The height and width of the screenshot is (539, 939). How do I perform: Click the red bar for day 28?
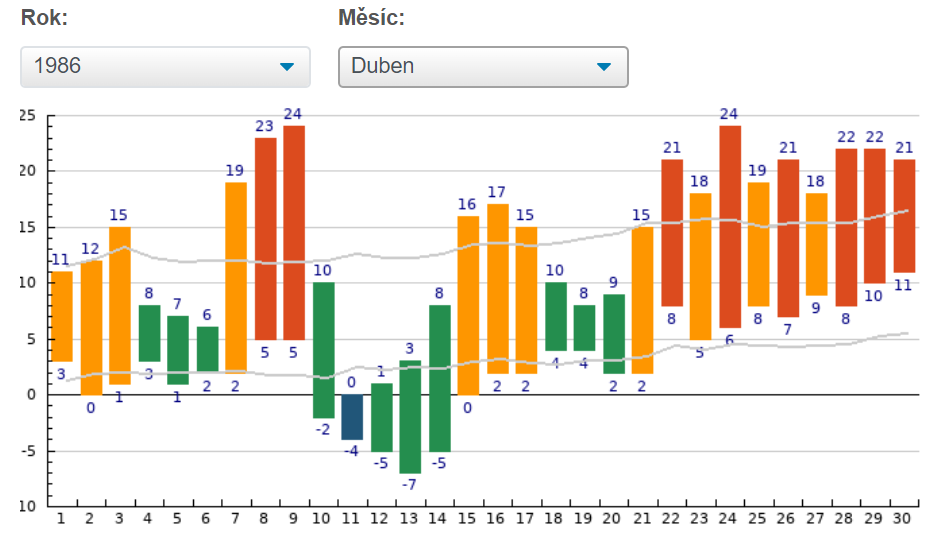[846, 227]
